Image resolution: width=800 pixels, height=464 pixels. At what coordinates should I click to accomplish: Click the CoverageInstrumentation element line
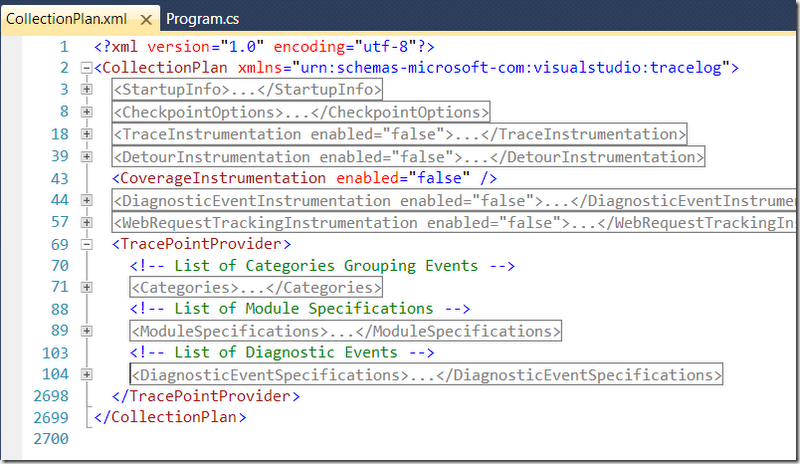coord(305,178)
